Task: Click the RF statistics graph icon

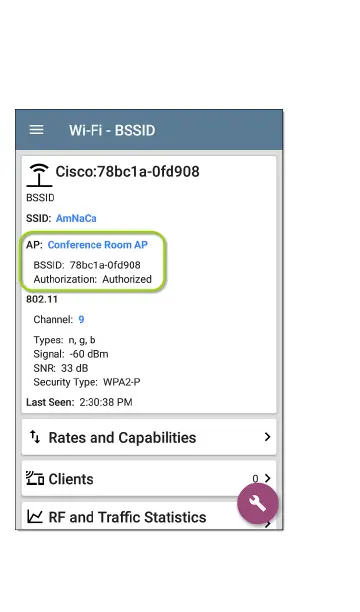Action: tap(35, 517)
